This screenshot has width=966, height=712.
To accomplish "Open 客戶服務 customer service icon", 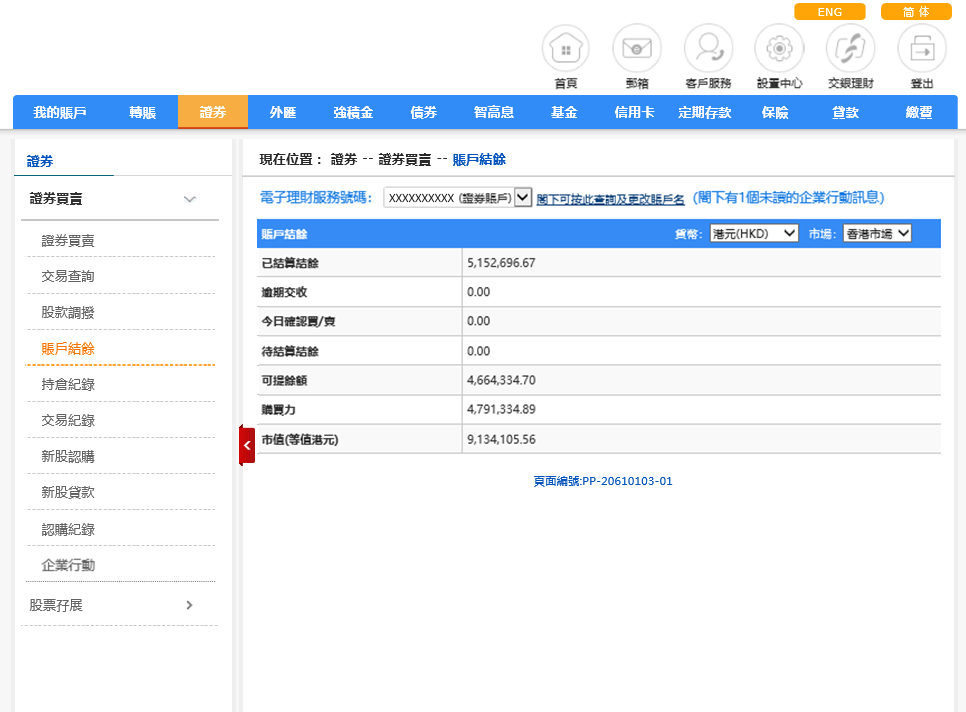I will click(708, 49).
